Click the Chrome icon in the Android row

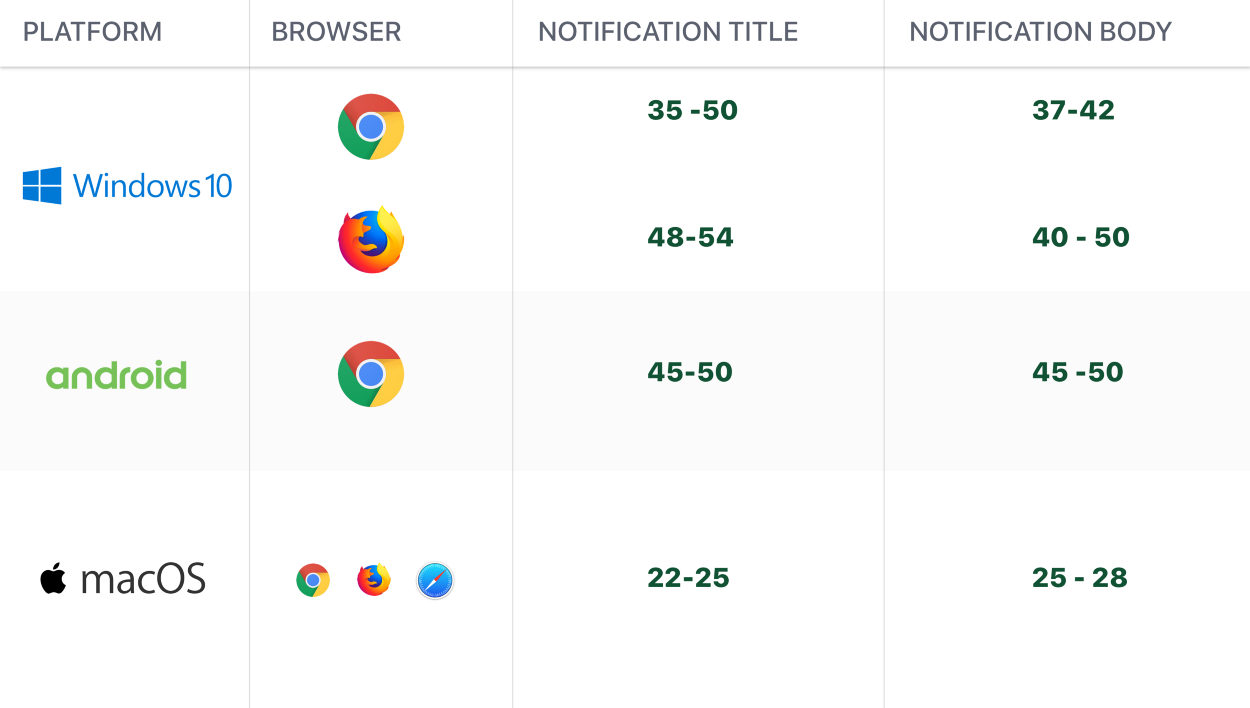(x=371, y=374)
